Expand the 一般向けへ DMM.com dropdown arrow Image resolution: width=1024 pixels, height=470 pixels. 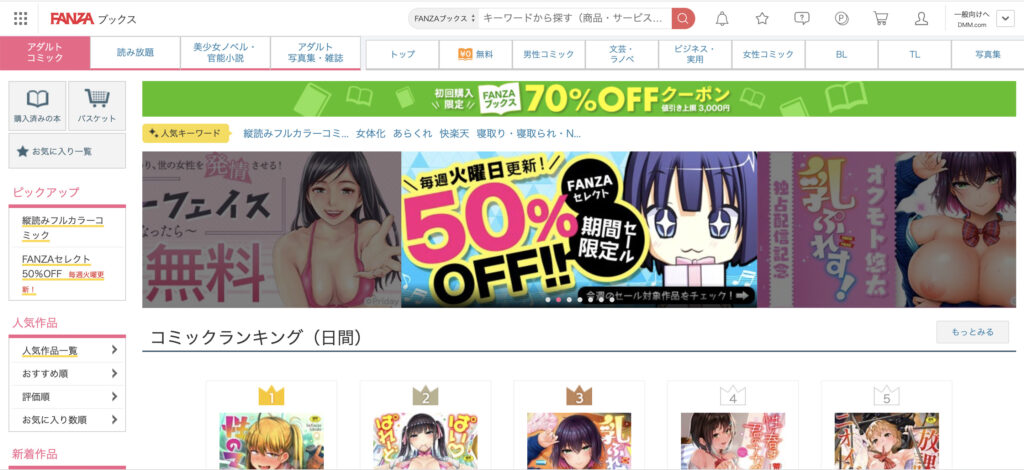[x=1004, y=19]
